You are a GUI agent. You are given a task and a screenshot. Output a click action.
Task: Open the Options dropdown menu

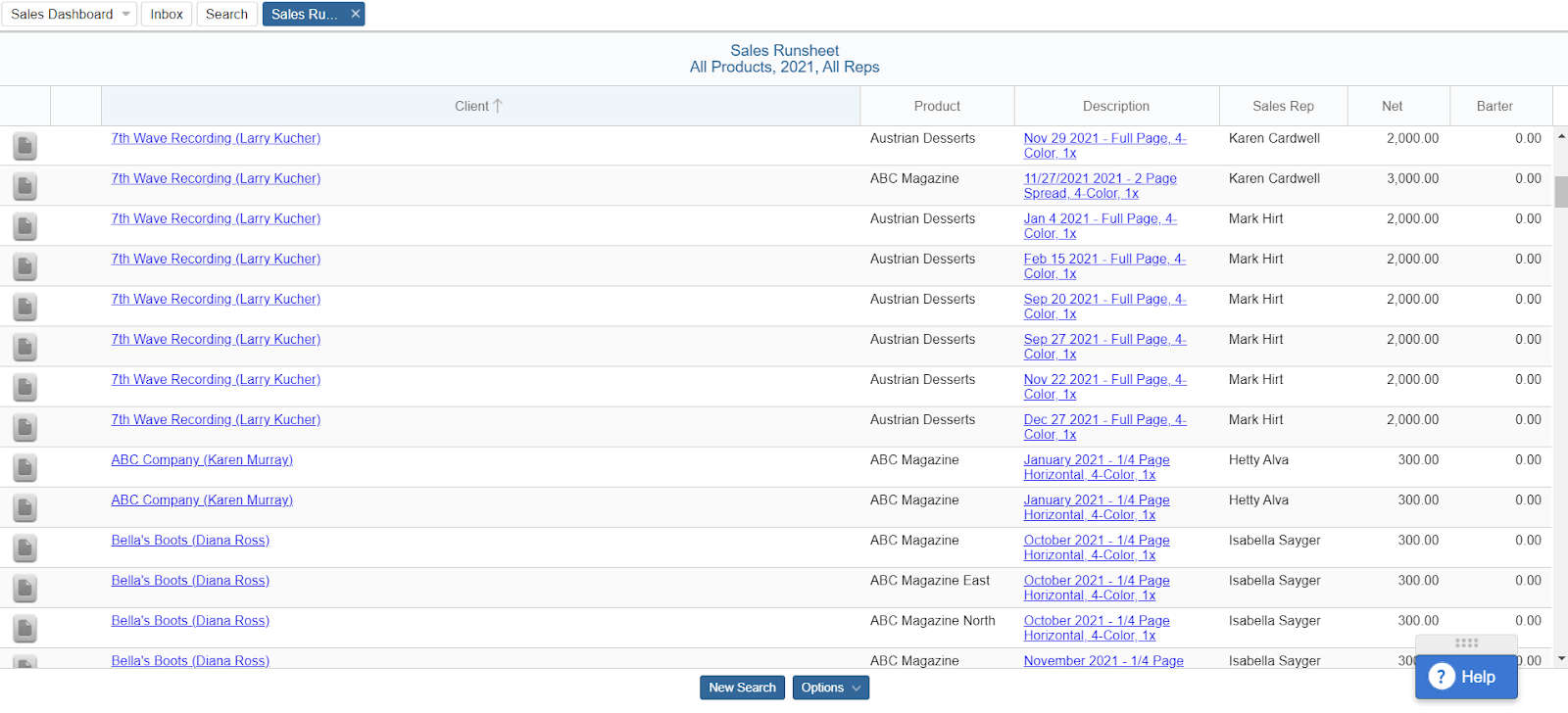pyautogui.click(x=830, y=688)
